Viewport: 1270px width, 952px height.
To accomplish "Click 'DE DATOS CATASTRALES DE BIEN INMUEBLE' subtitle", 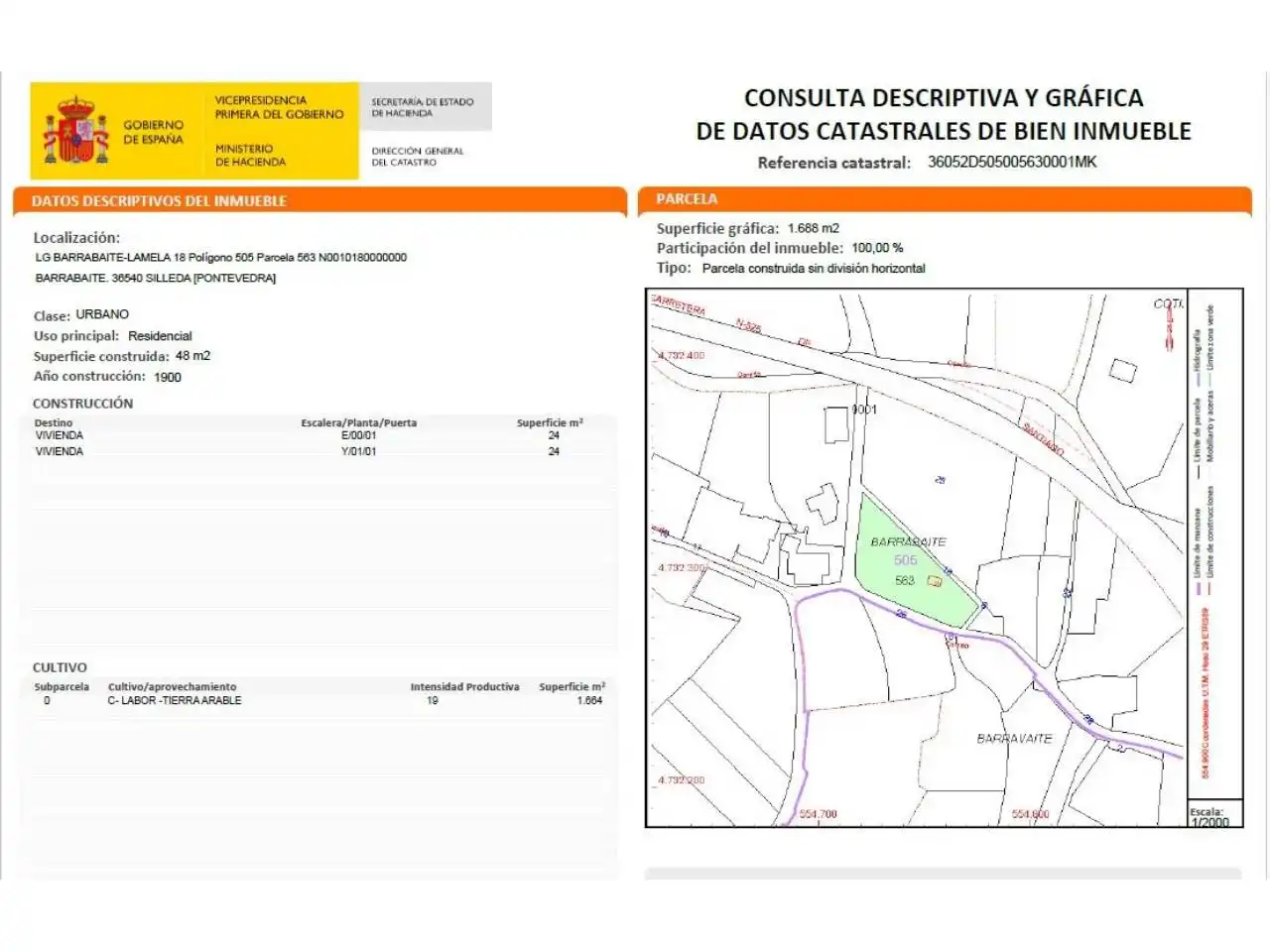I will (x=944, y=131).
